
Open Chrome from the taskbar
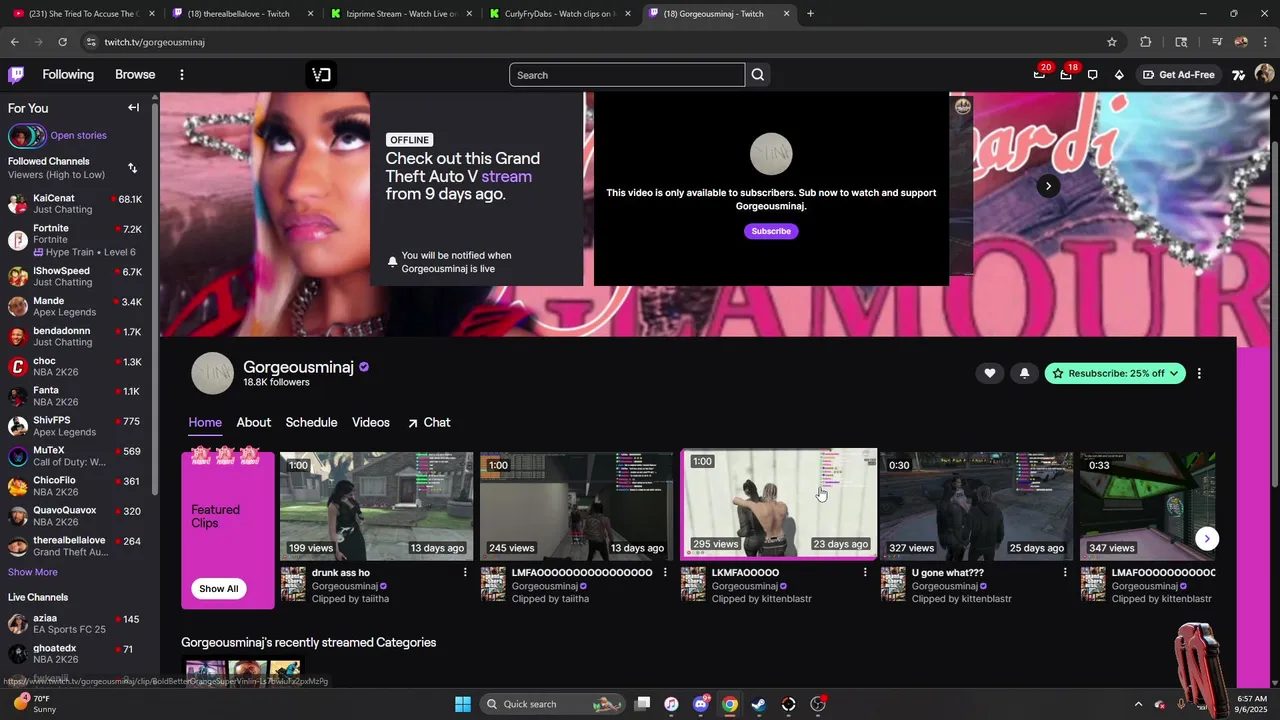[x=730, y=704]
